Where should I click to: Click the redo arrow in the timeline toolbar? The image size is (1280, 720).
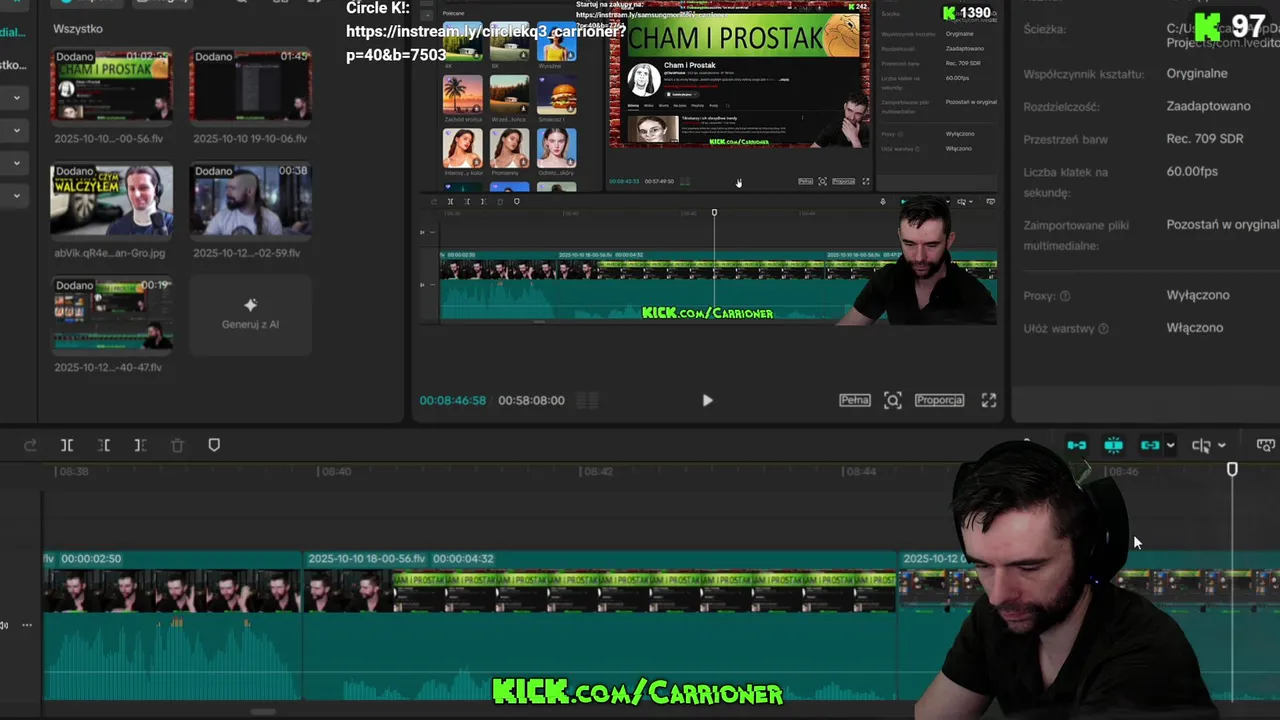30,445
